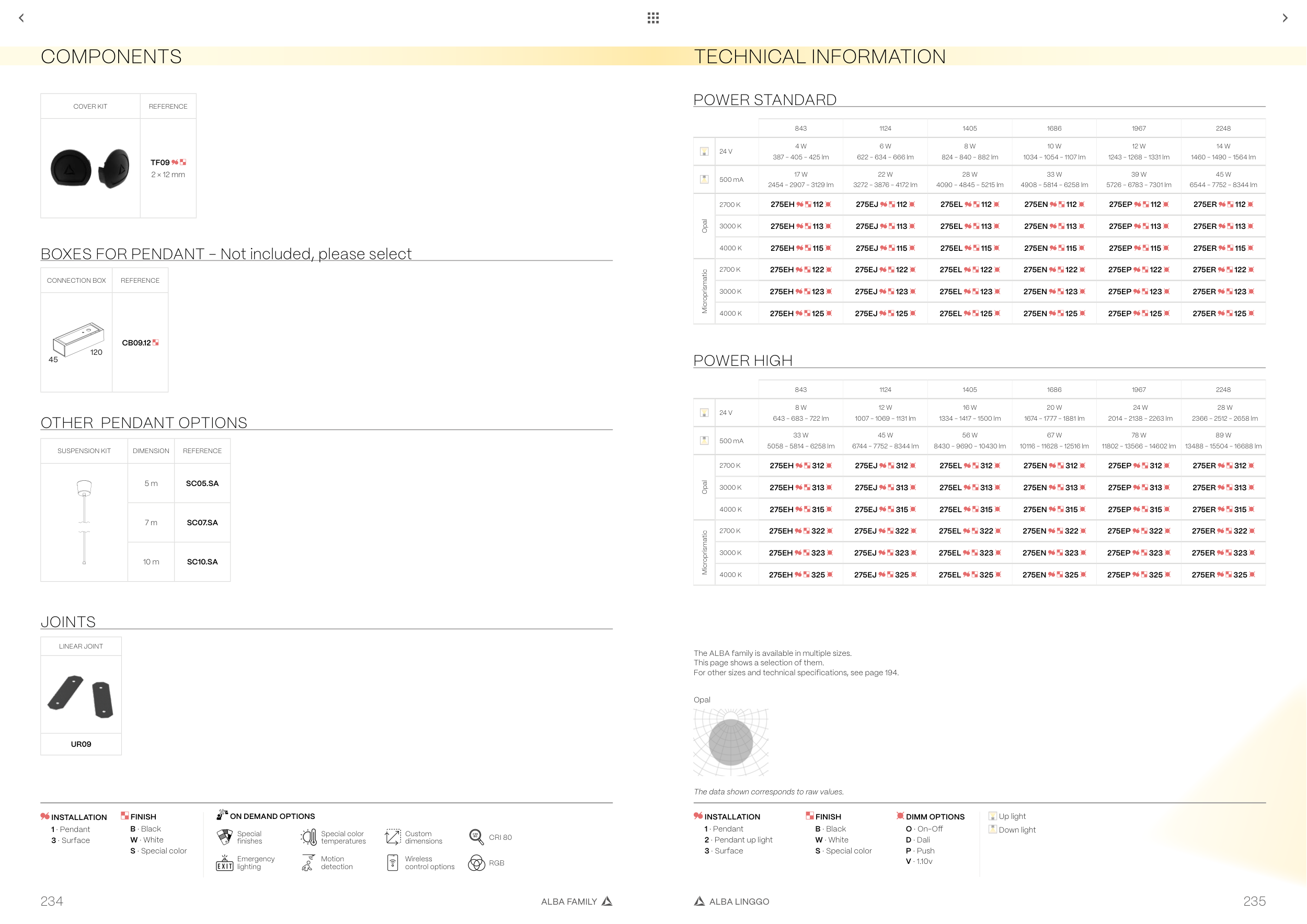This screenshot has height=924, width=1307.
Task: Go to the previous page arrow
Action: [x=21, y=18]
